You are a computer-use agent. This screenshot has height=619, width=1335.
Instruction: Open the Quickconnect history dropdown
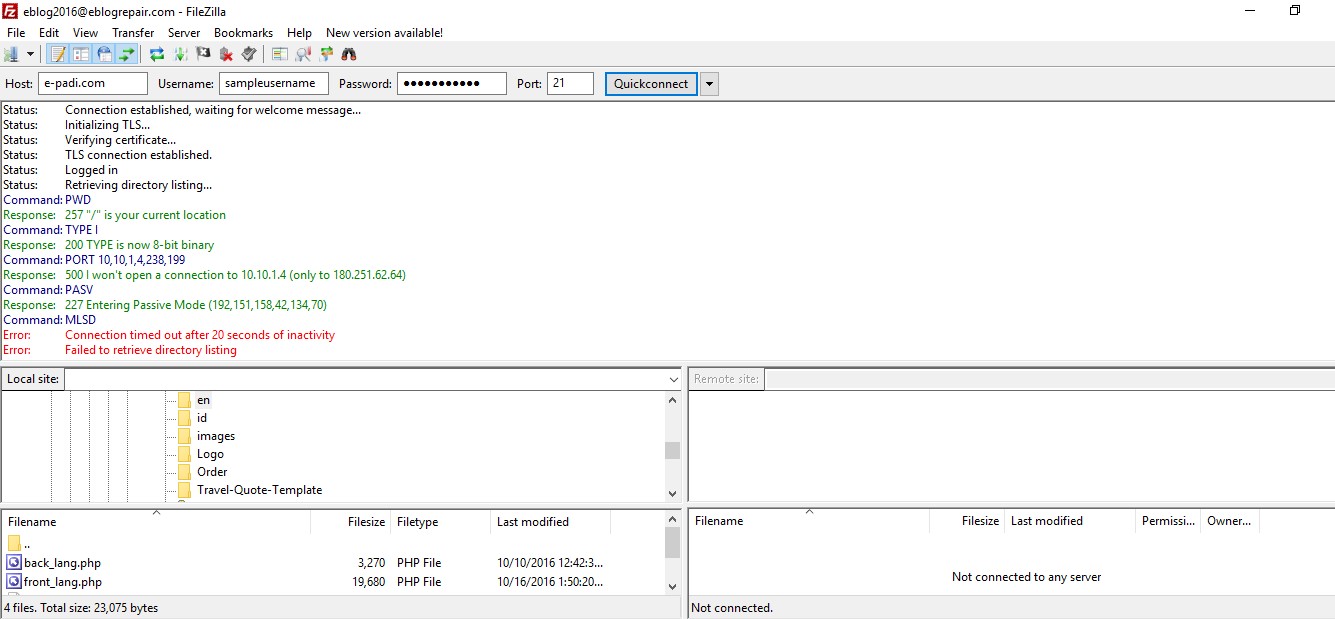click(709, 84)
